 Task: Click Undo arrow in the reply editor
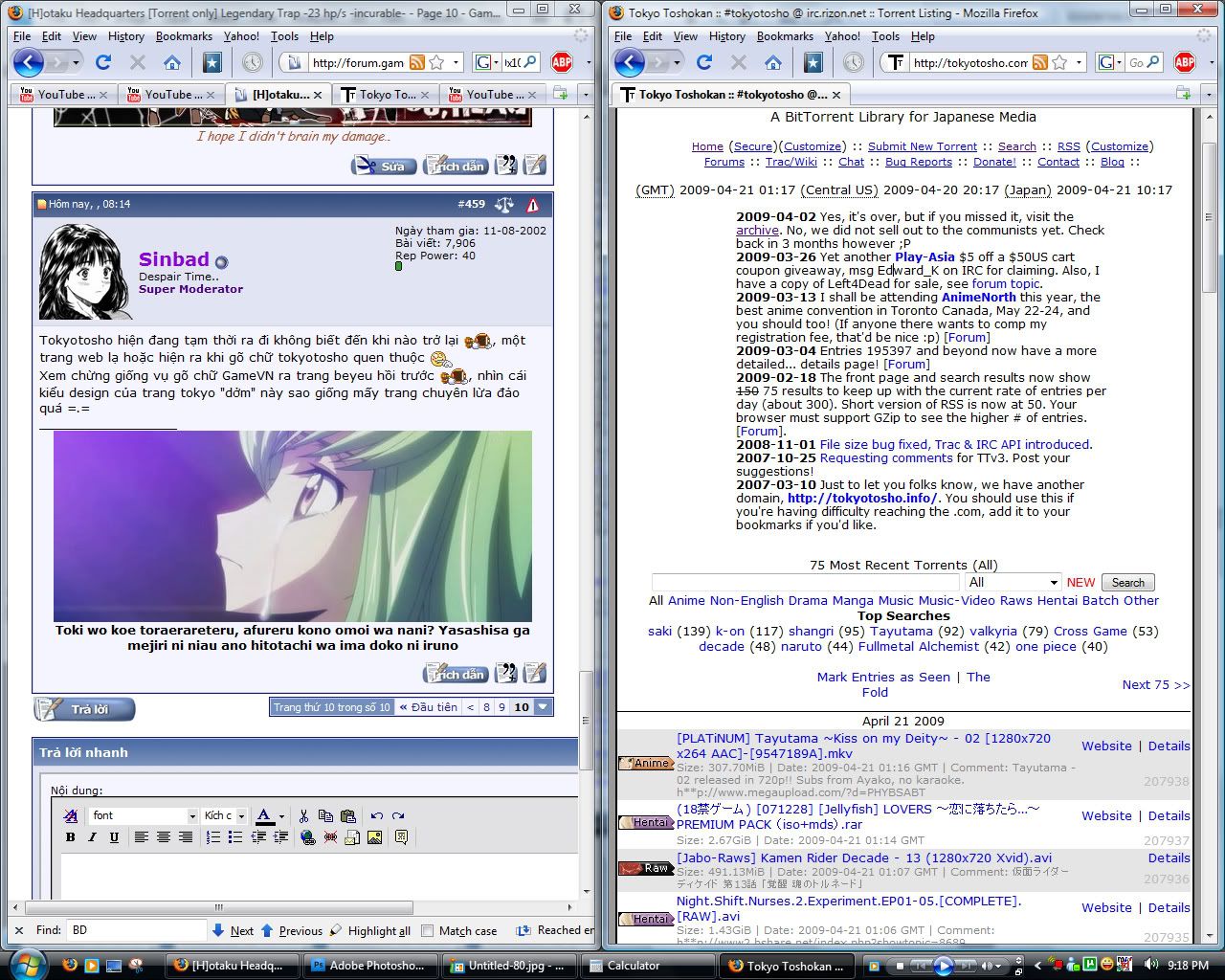[x=376, y=815]
